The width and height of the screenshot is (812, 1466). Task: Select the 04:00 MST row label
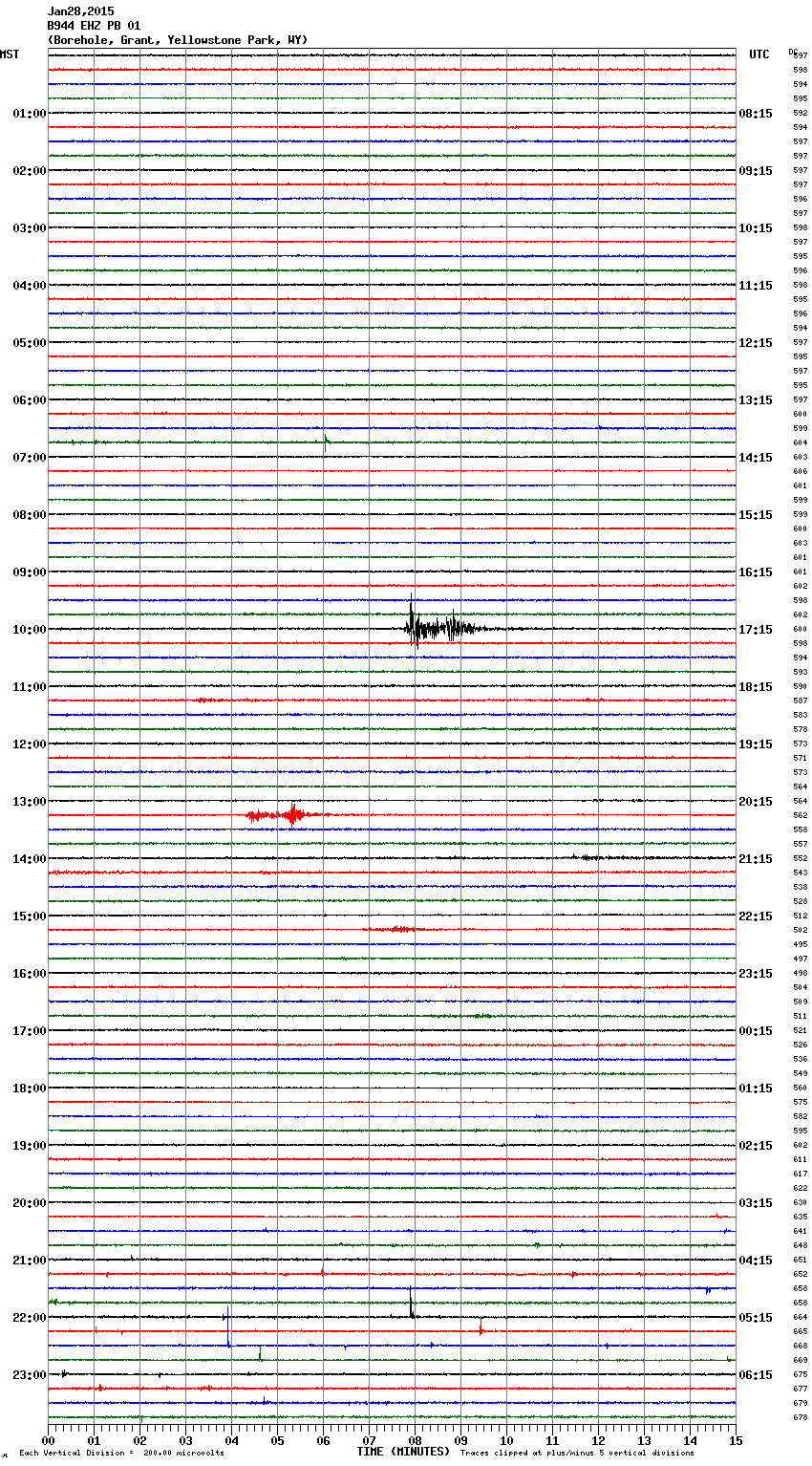(30, 286)
